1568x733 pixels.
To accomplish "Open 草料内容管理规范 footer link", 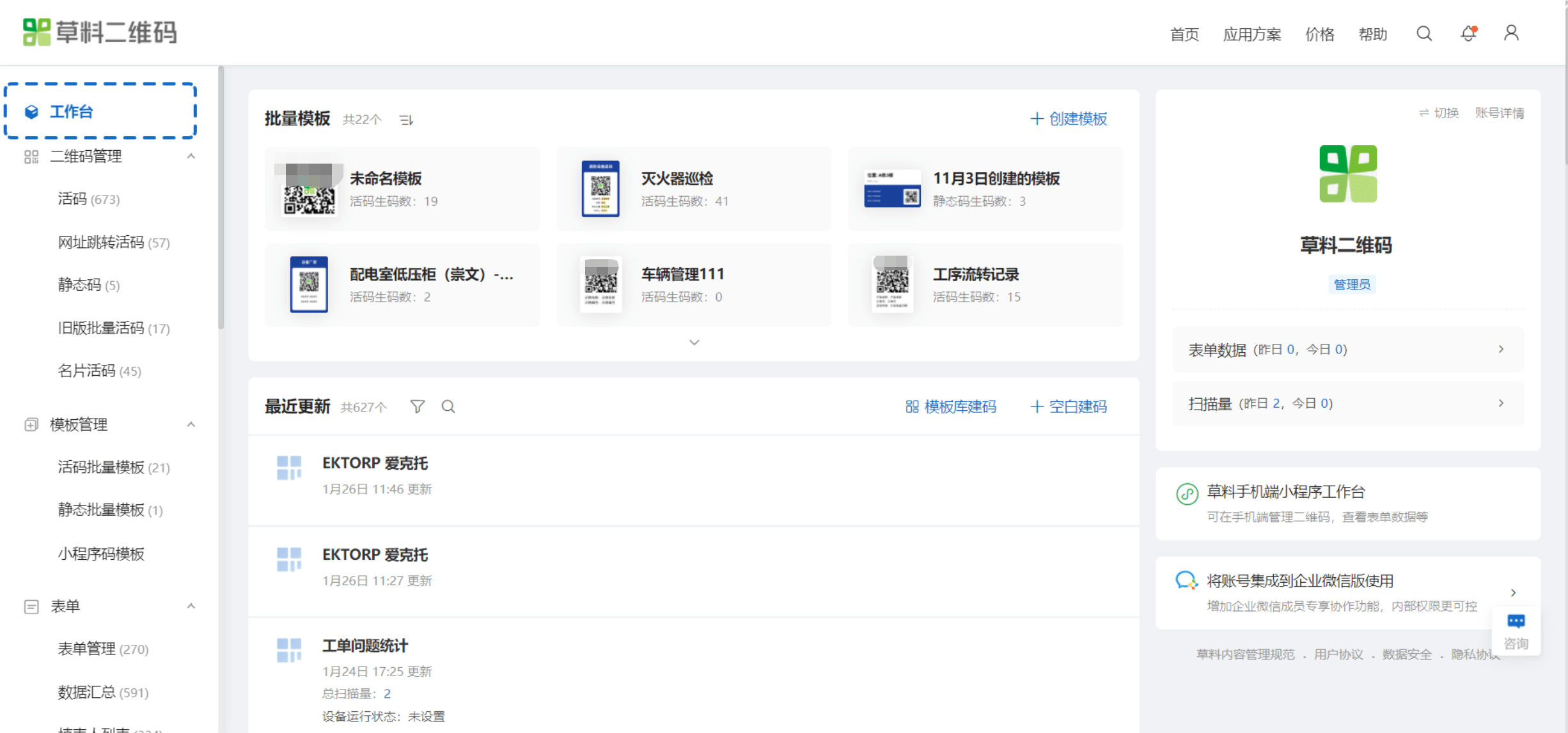I will [1245, 654].
